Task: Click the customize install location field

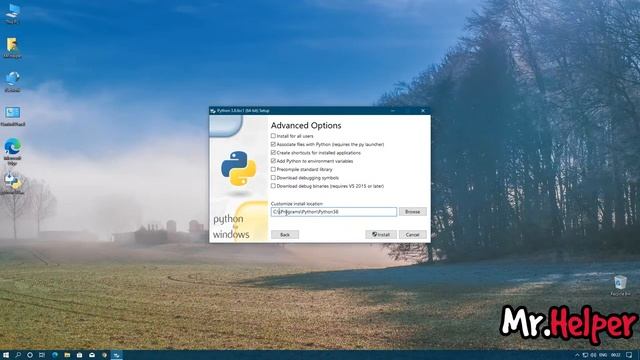Action: coord(333,212)
